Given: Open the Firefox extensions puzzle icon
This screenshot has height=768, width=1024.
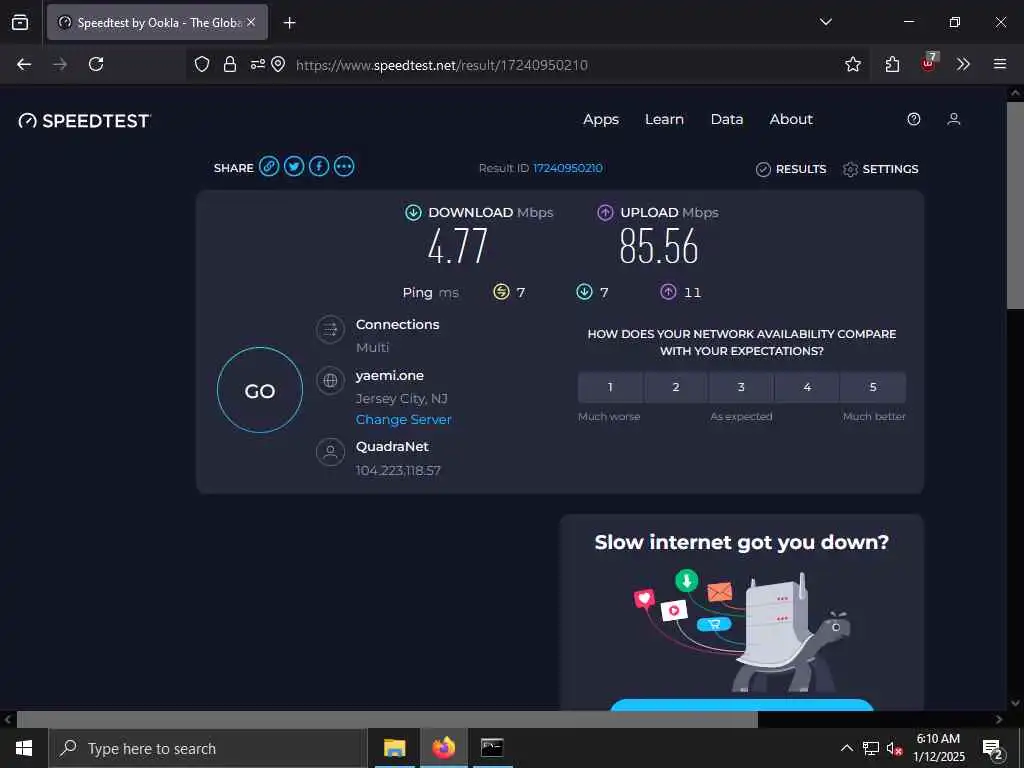Looking at the screenshot, I should pyautogui.click(x=892, y=64).
